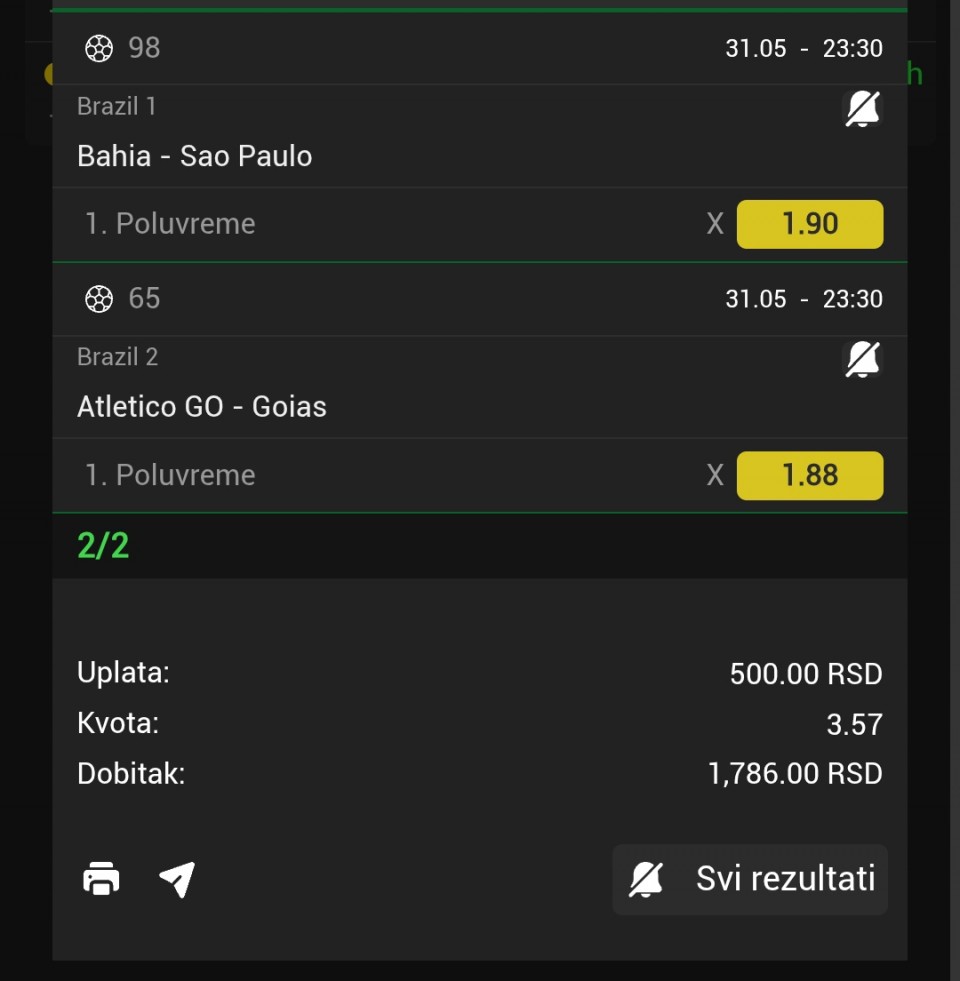Open the Bahia - Sao Paulo match details
The height and width of the screenshot is (981, 960).
click(195, 156)
